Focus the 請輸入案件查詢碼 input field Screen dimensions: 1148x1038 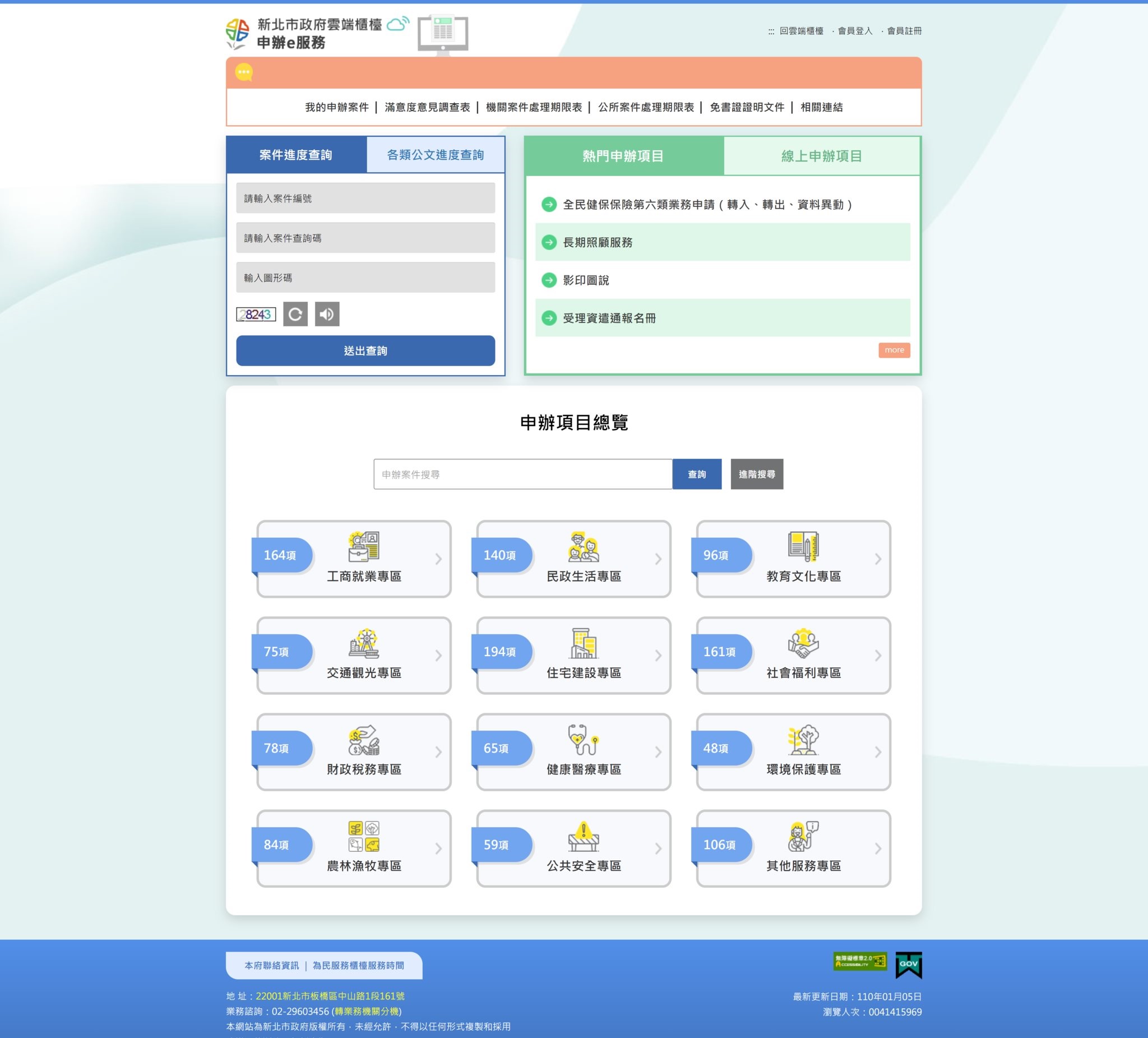pos(365,238)
